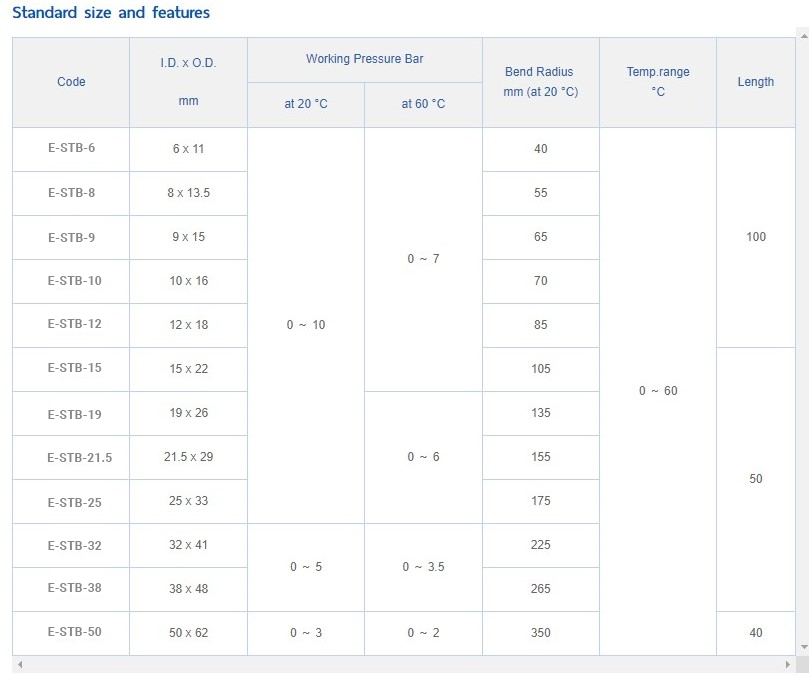Click the 38 x 48 size cell
This screenshot has height=675, width=809.
click(x=188, y=589)
